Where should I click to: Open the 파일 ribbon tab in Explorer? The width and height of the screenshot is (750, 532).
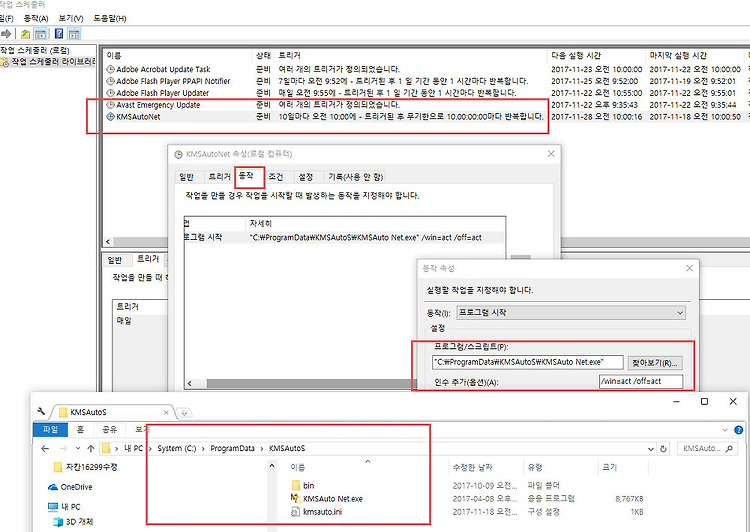point(51,430)
